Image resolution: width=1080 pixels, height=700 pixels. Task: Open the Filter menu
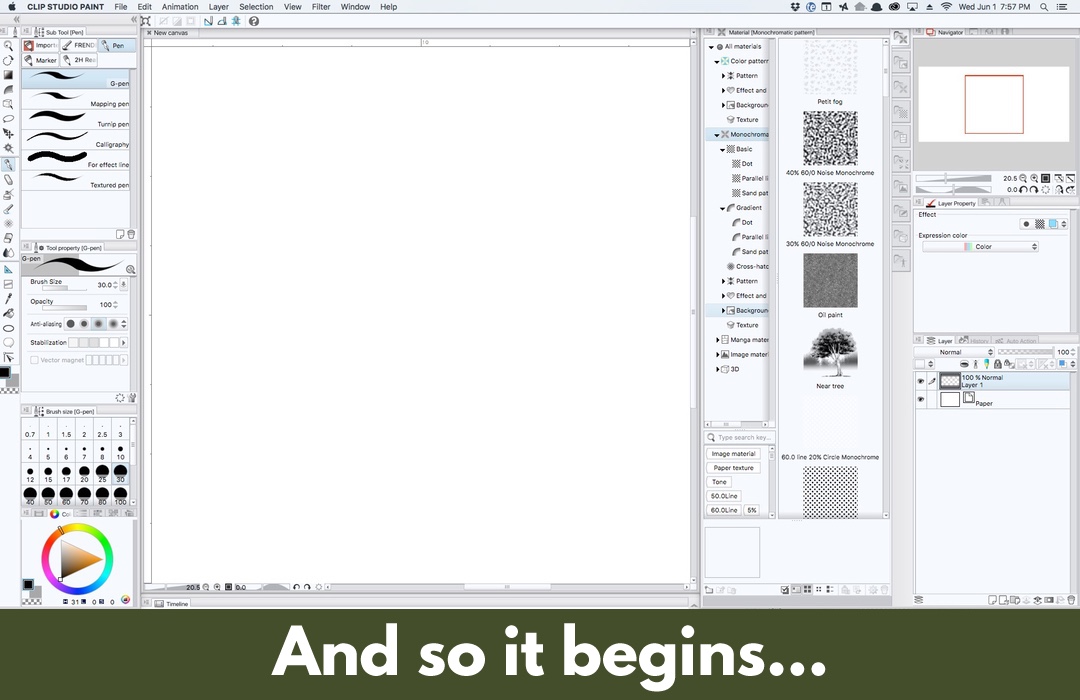[321, 7]
